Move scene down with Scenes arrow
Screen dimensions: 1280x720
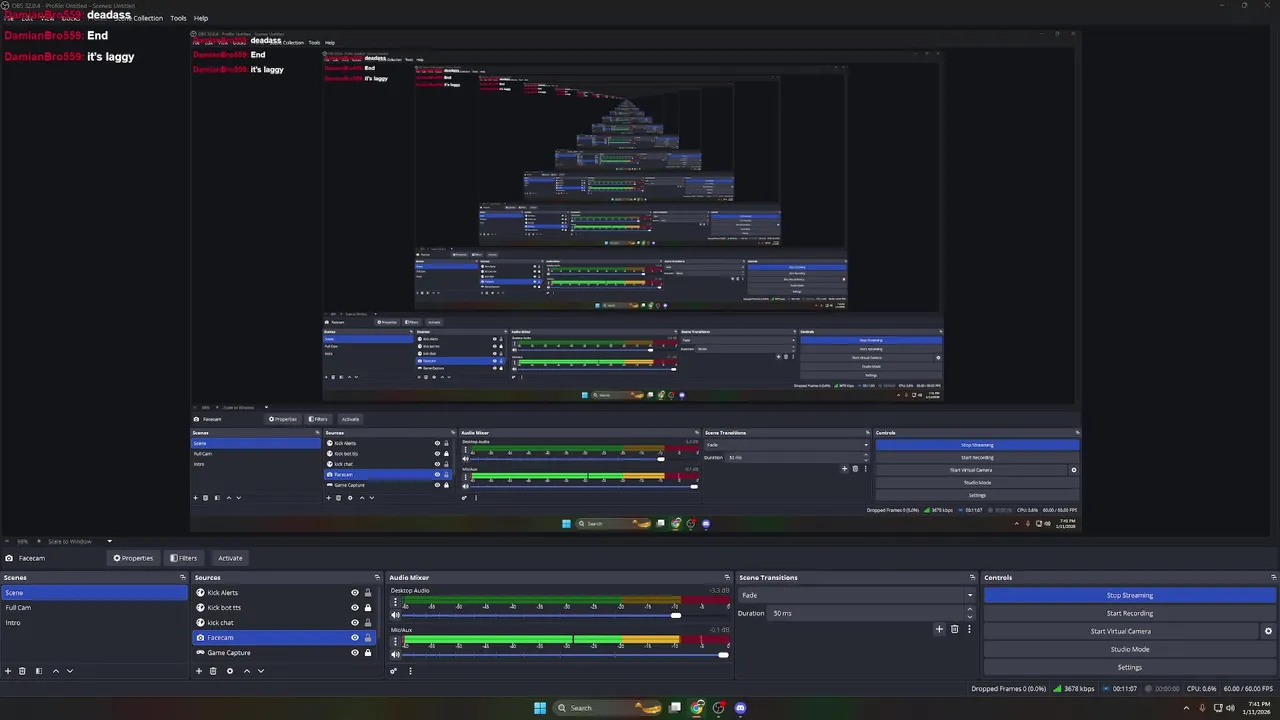70,671
